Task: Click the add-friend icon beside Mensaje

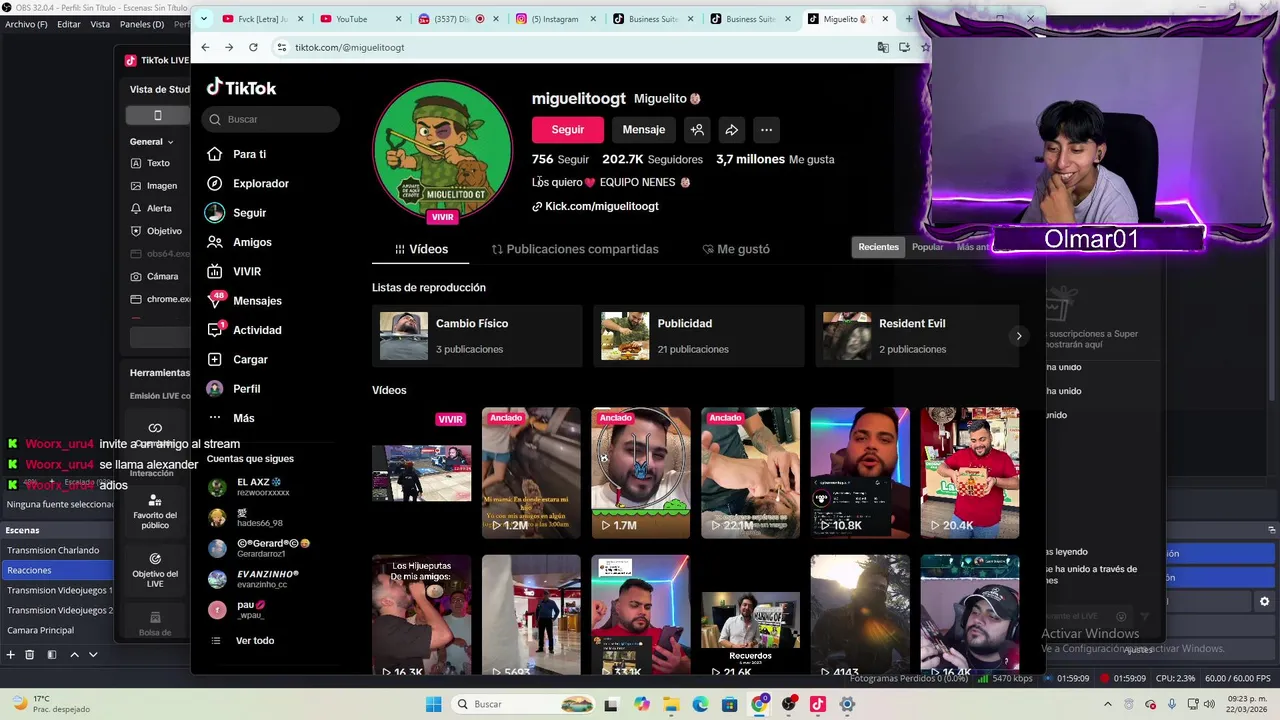Action: click(x=697, y=129)
